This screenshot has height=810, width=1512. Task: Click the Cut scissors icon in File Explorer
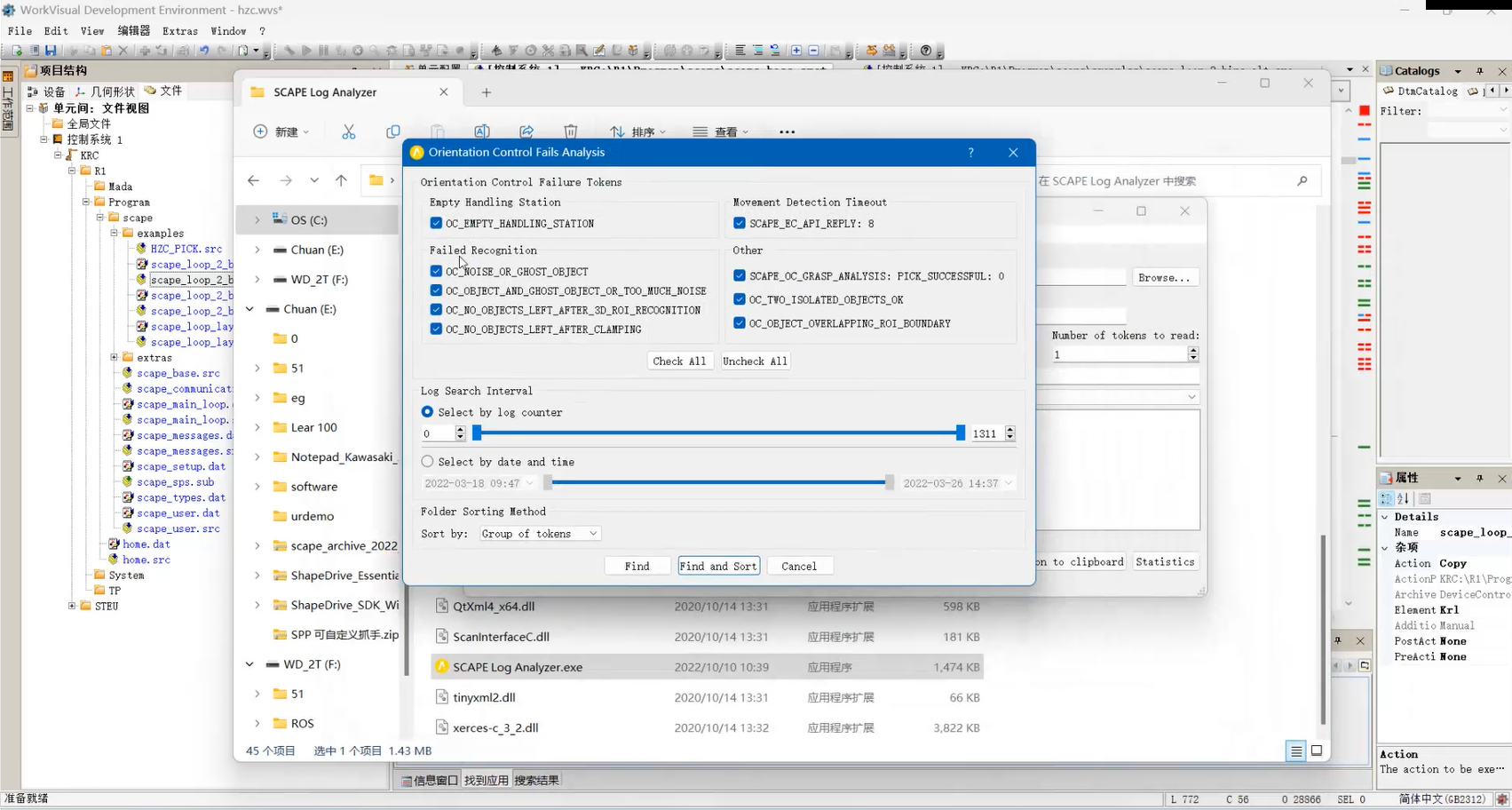[349, 131]
